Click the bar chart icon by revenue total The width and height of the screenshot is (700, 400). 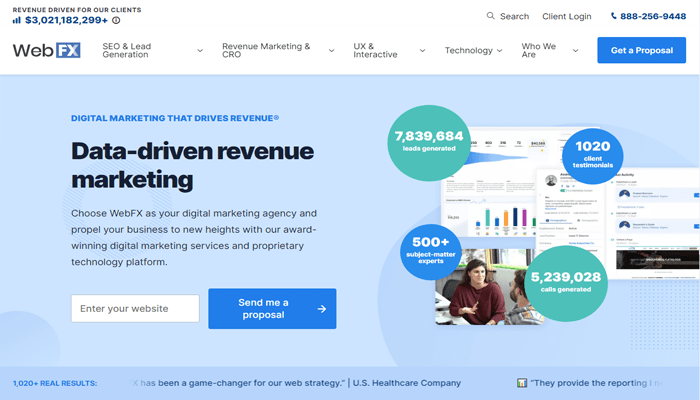[x=17, y=20]
